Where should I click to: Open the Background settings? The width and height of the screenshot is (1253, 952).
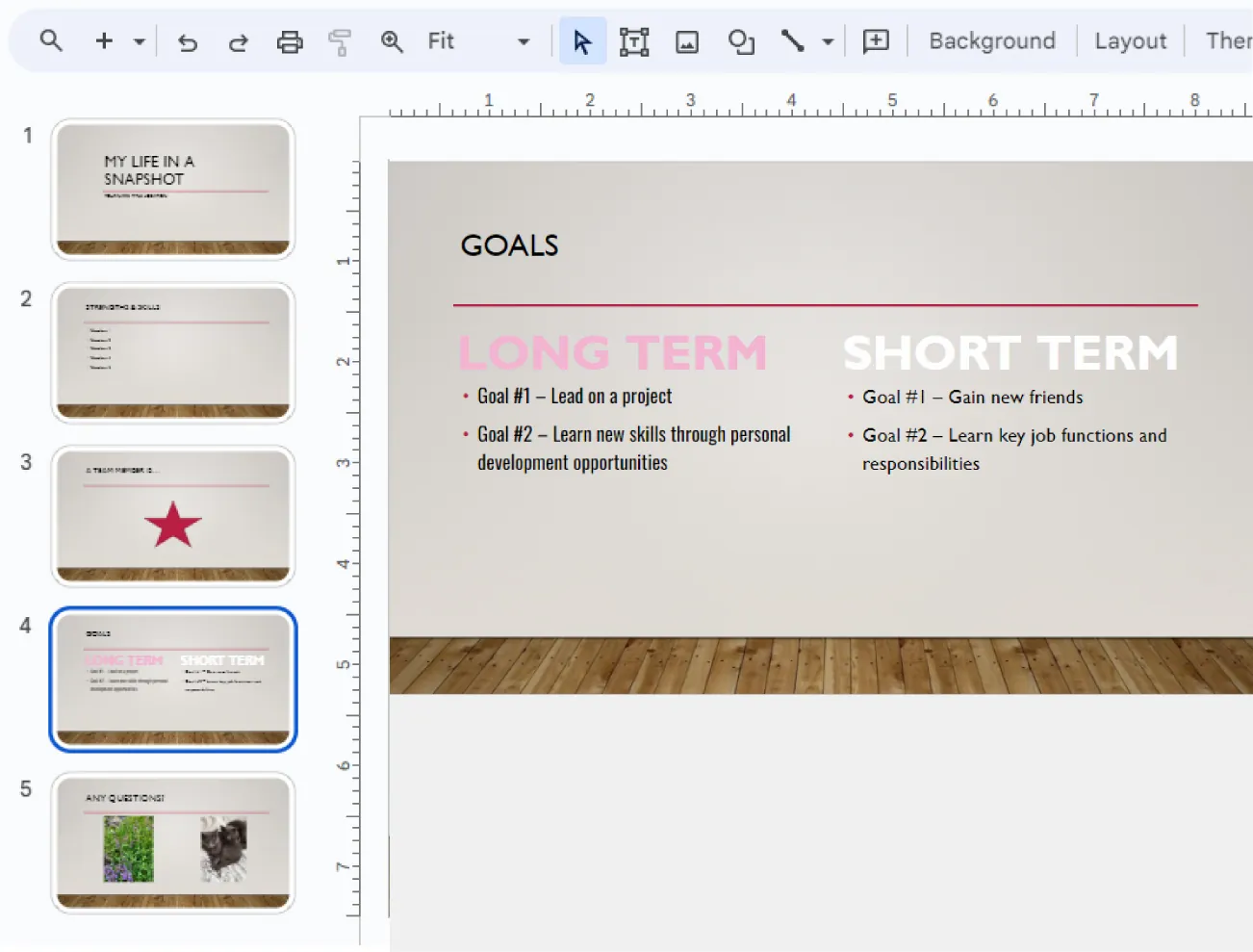(991, 40)
